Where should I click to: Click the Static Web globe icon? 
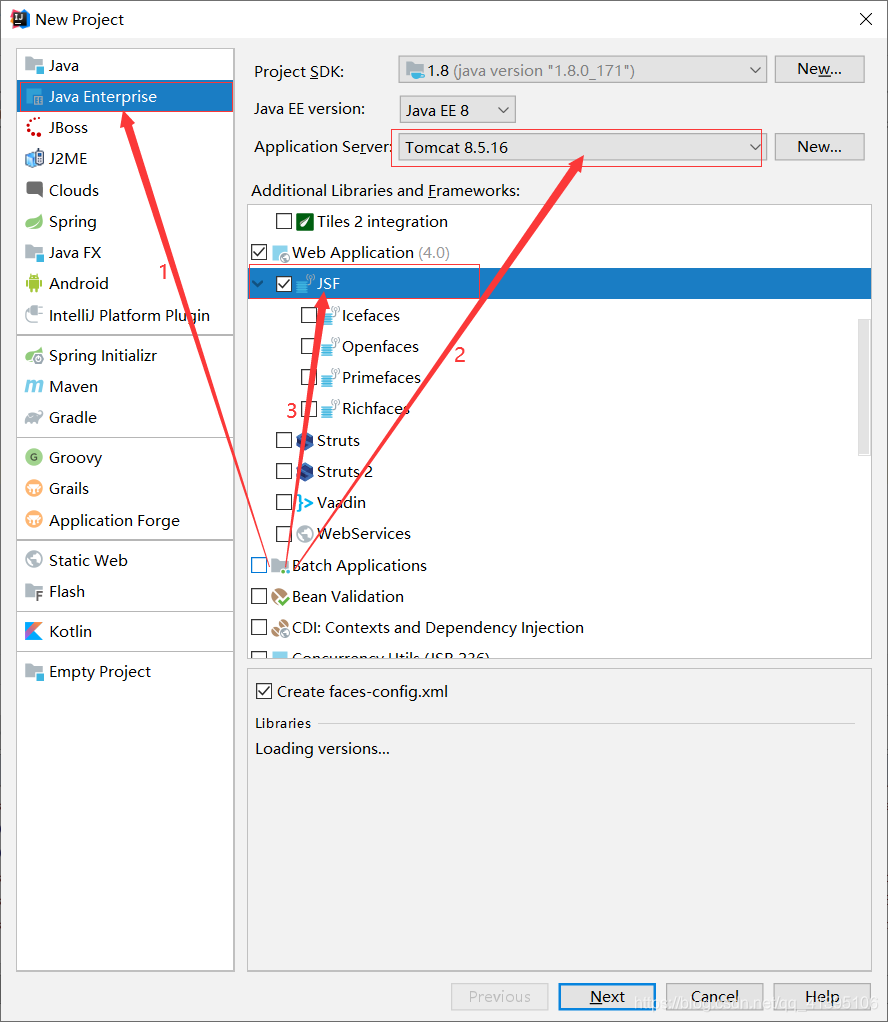34,560
